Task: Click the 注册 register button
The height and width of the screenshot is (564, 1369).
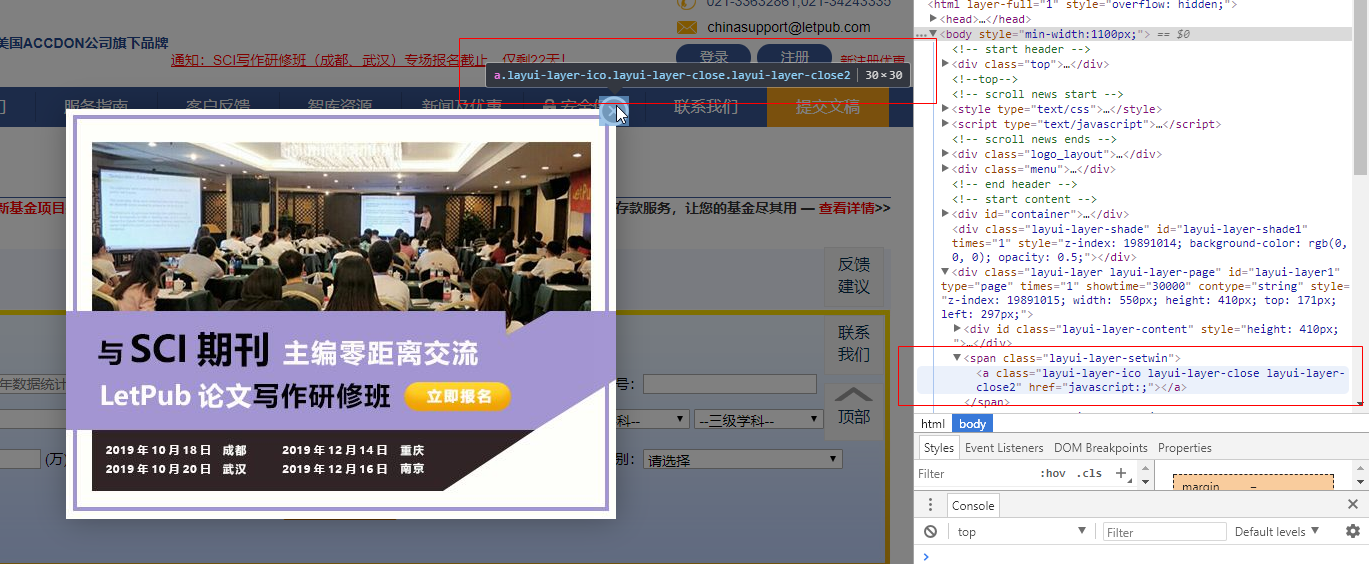Action: click(x=794, y=58)
